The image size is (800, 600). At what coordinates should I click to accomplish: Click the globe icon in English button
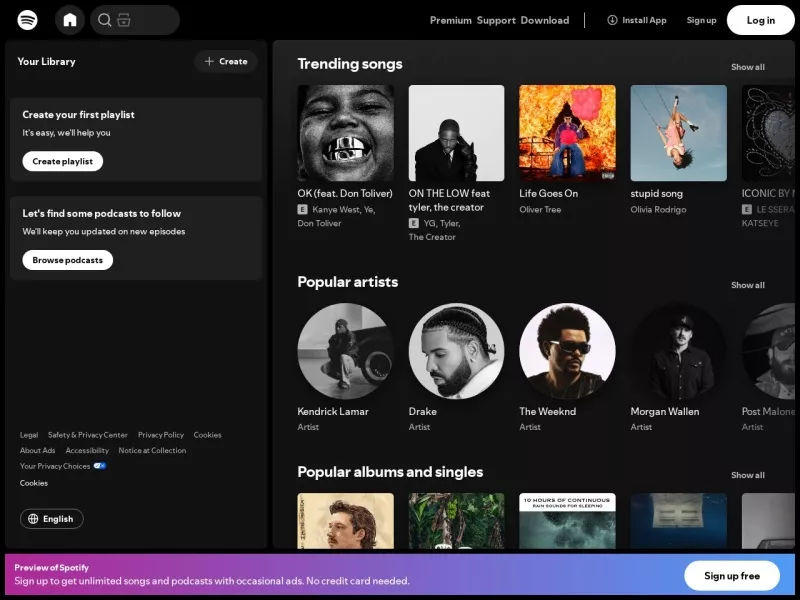(x=33, y=519)
